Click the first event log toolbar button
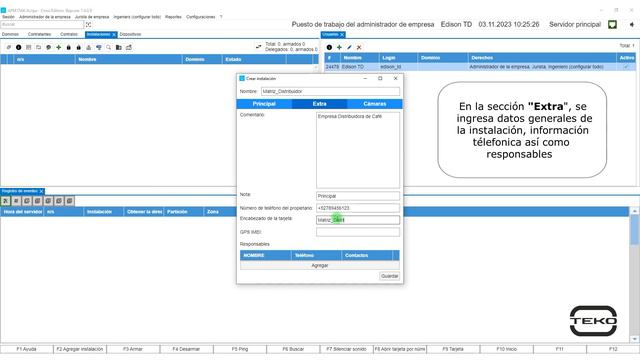 (x=5, y=201)
